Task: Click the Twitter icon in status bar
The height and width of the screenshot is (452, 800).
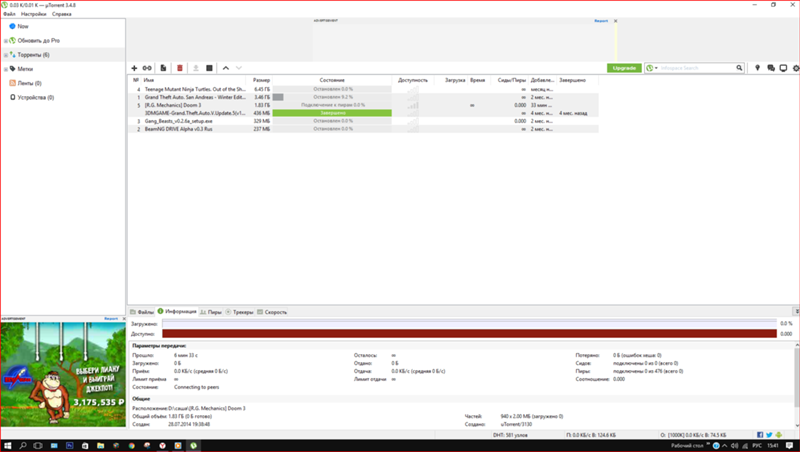Action: (769, 435)
